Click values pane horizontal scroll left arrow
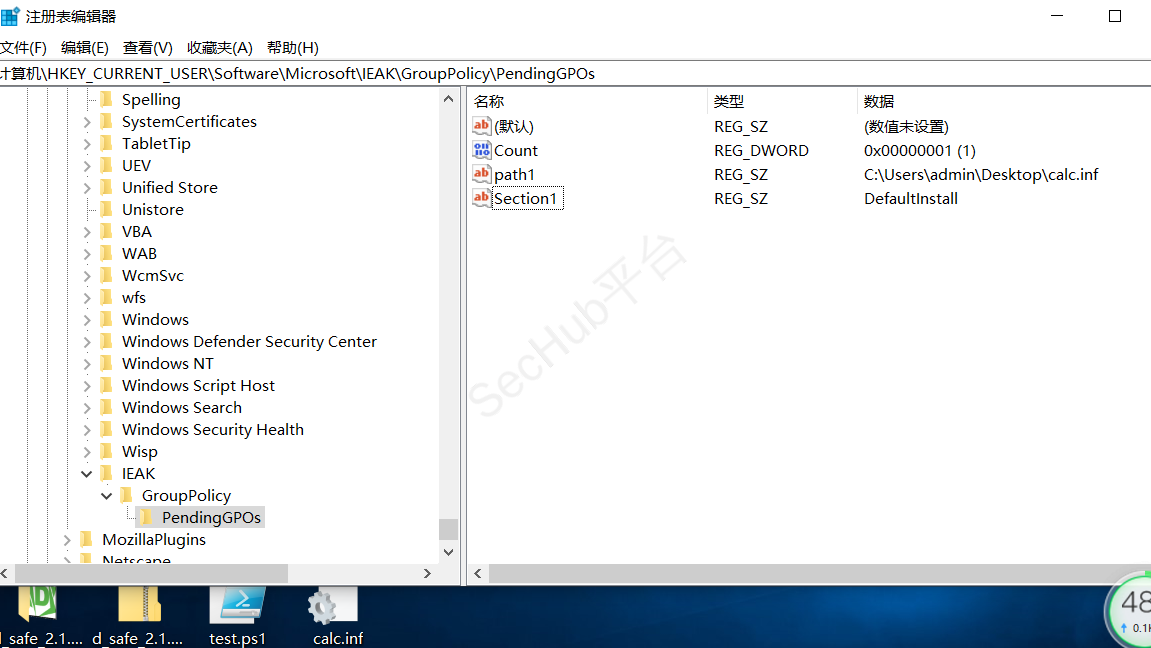This screenshot has height=648, width=1151. 478,573
